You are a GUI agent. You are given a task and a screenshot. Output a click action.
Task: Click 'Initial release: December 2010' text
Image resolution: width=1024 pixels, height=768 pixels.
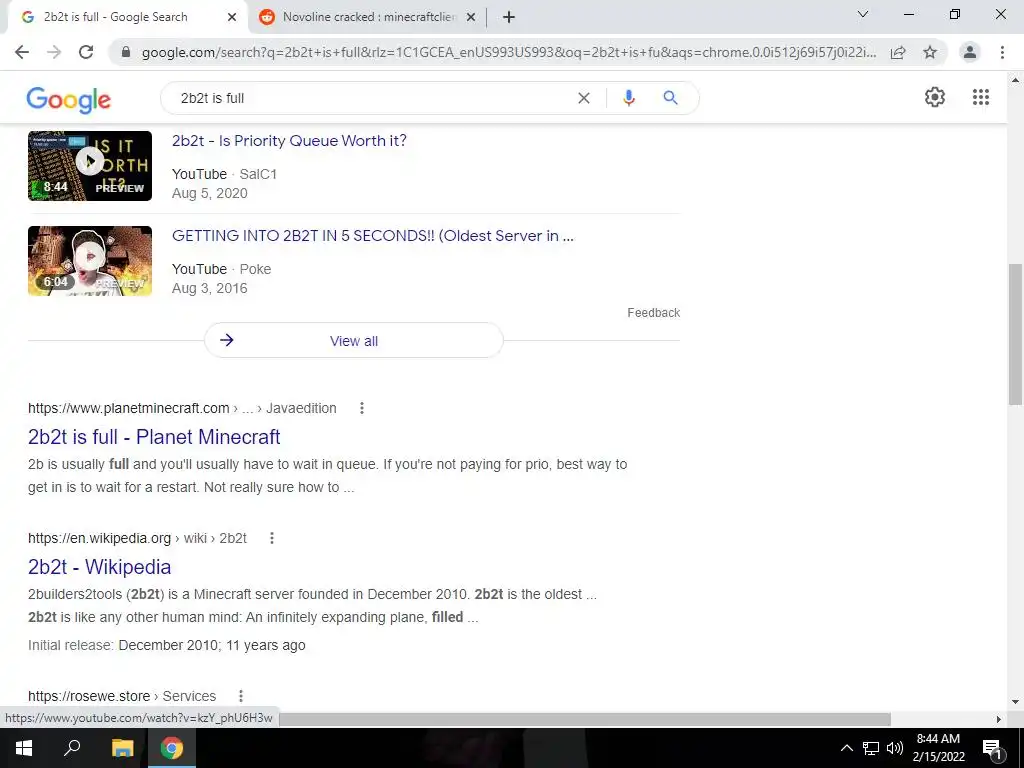tap(167, 645)
